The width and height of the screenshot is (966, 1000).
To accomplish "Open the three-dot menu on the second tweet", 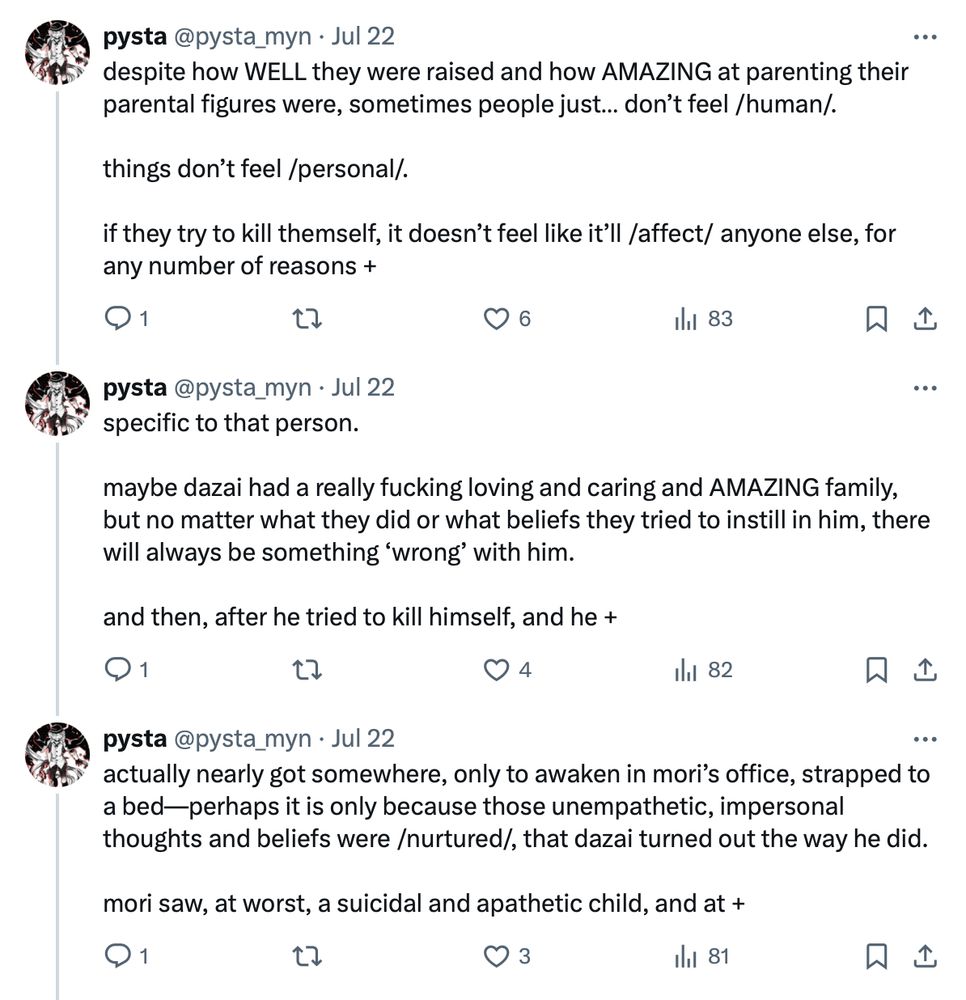I will [x=925, y=387].
